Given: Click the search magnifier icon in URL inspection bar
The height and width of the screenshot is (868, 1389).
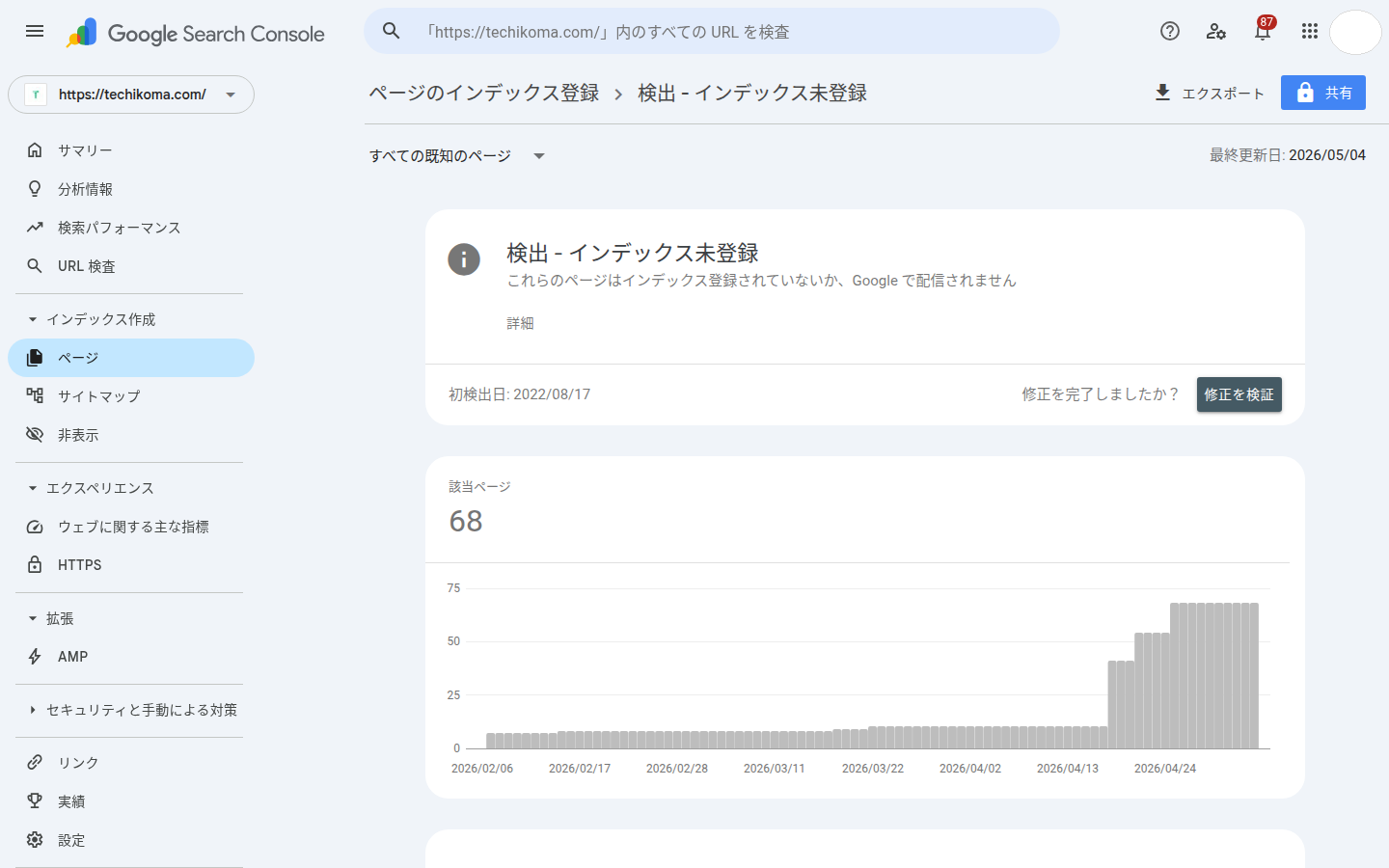Looking at the screenshot, I should click(x=392, y=31).
